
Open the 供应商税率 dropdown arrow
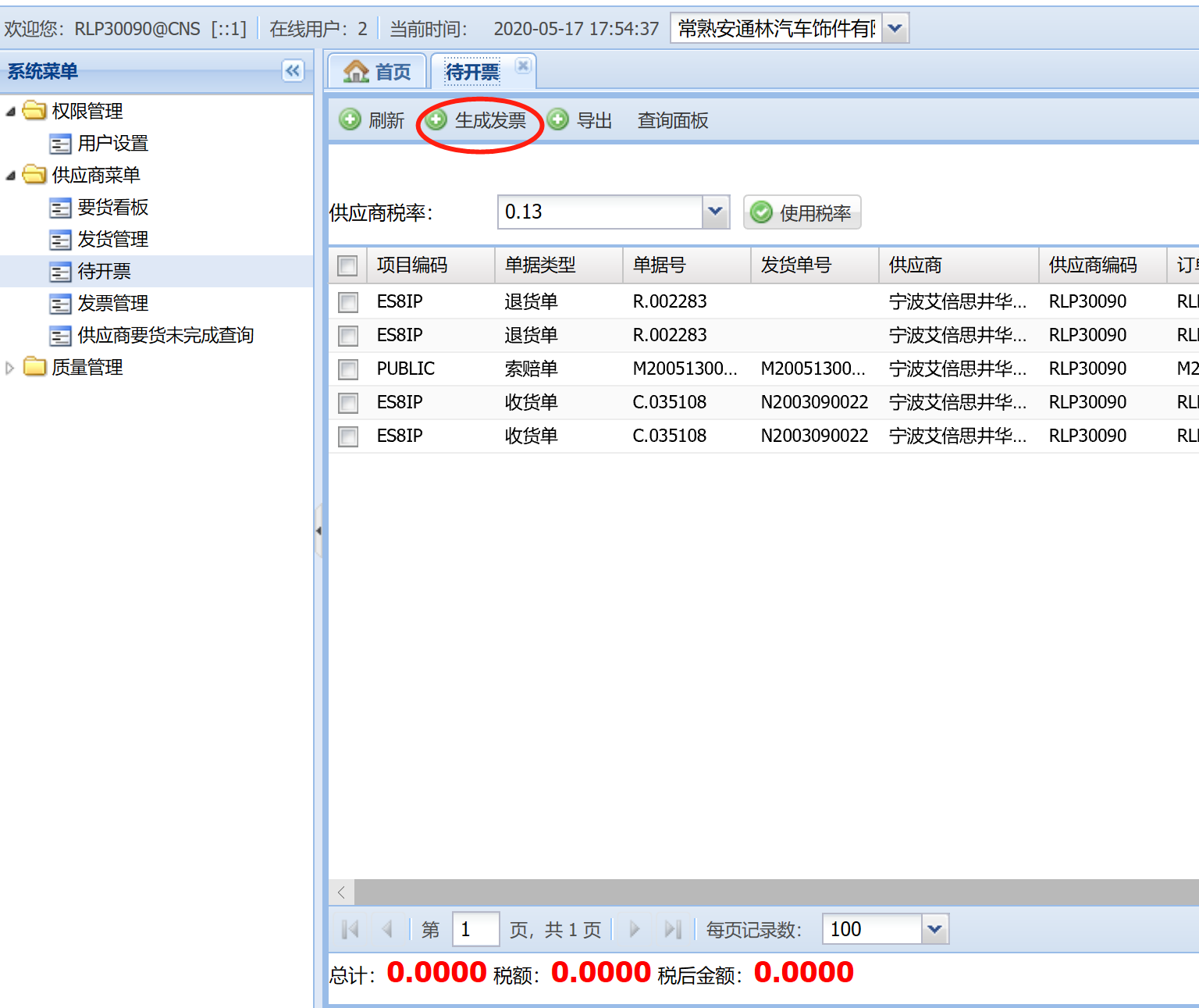click(x=715, y=212)
